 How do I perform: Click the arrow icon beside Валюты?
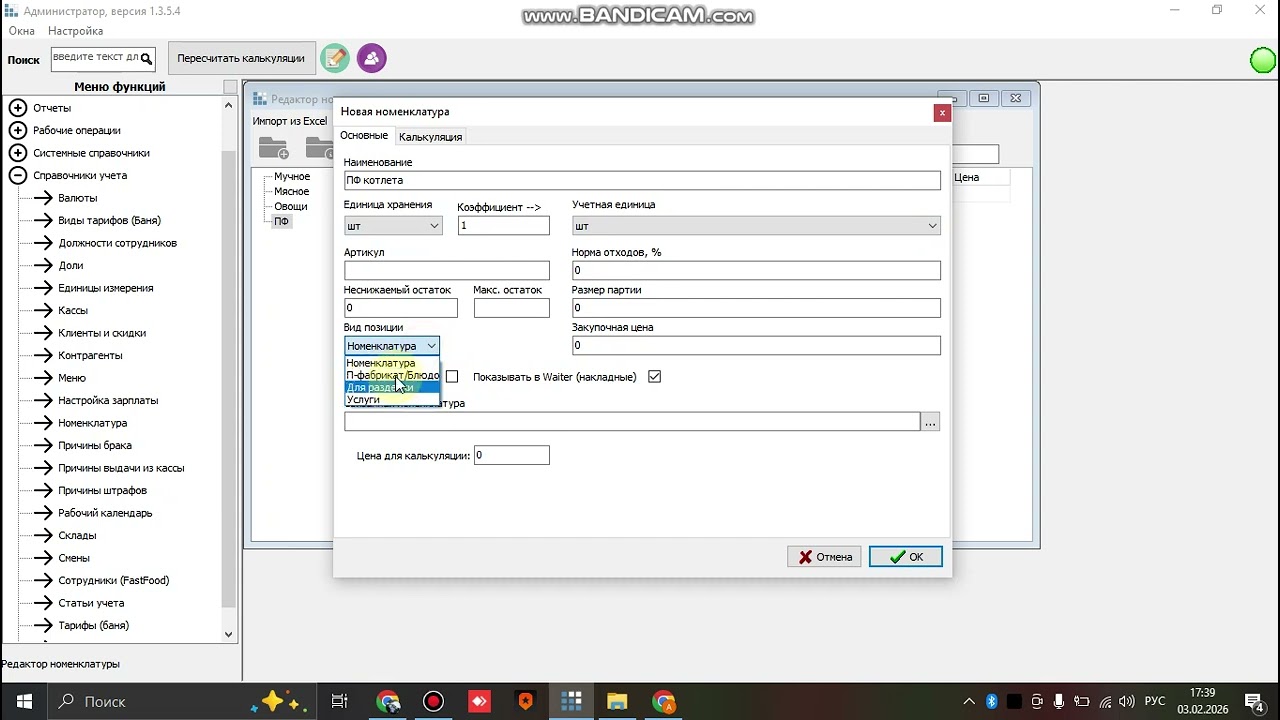42,198
